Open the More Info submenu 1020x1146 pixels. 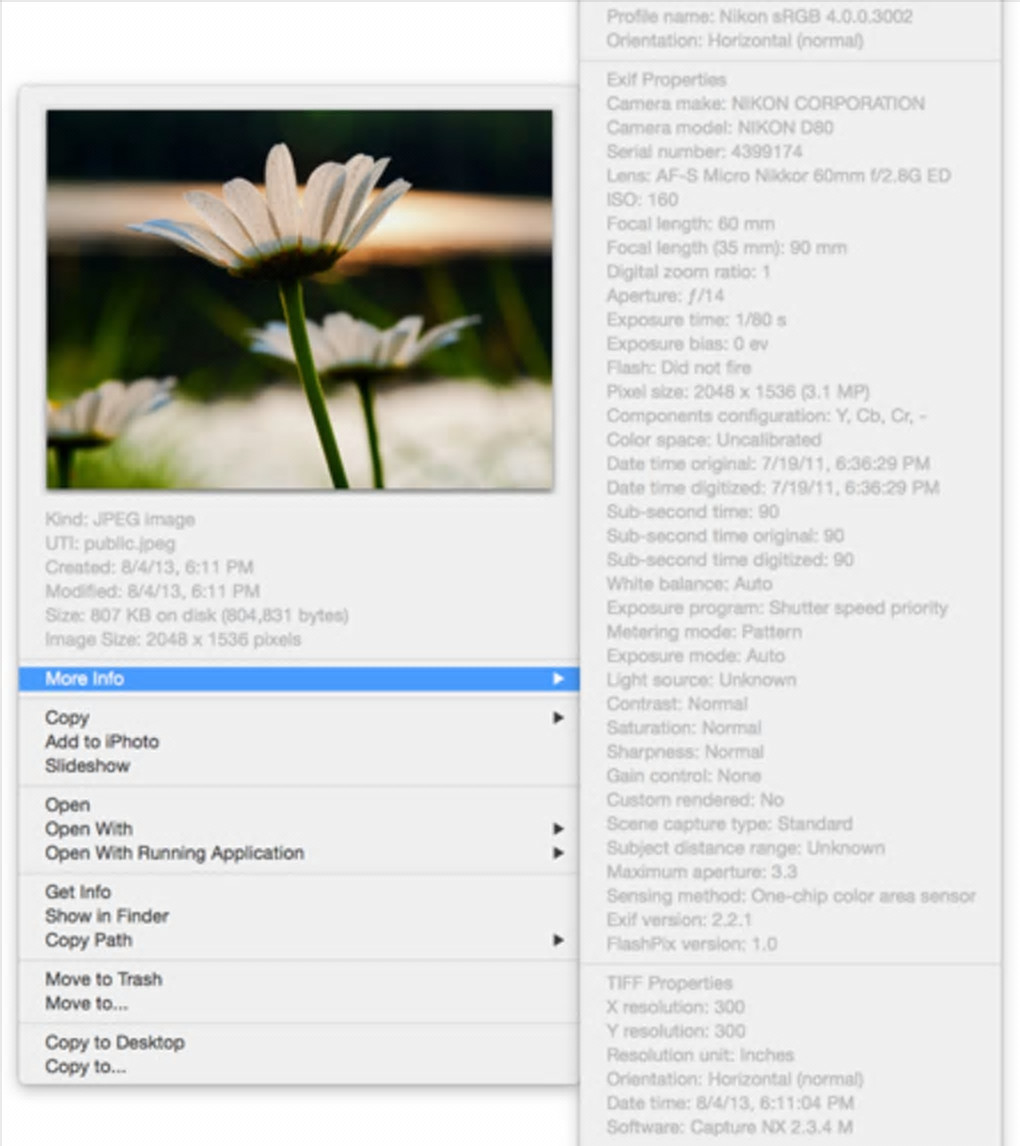click(299, 679)
